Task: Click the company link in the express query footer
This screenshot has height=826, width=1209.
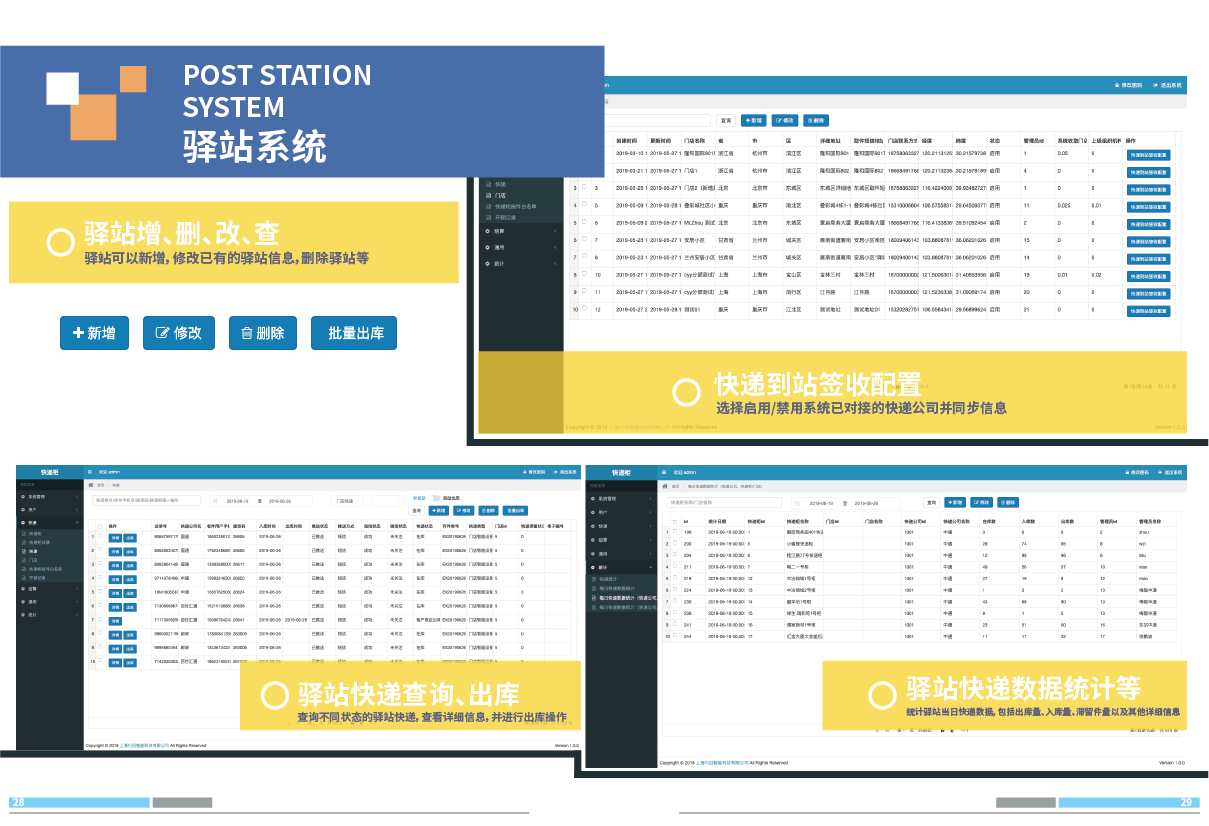Action: pos(145,745)
